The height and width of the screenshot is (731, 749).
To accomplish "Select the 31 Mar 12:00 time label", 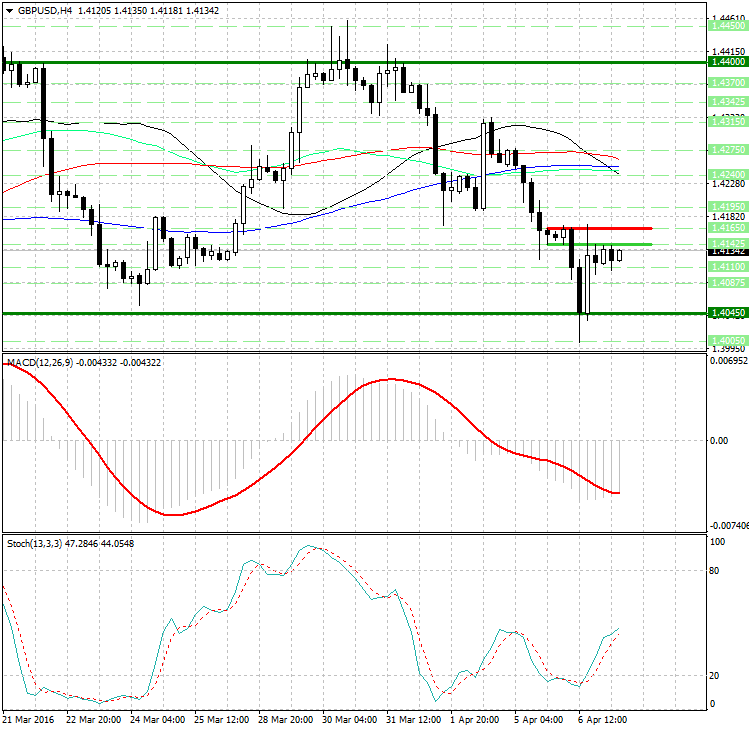I will pos(413,719).
